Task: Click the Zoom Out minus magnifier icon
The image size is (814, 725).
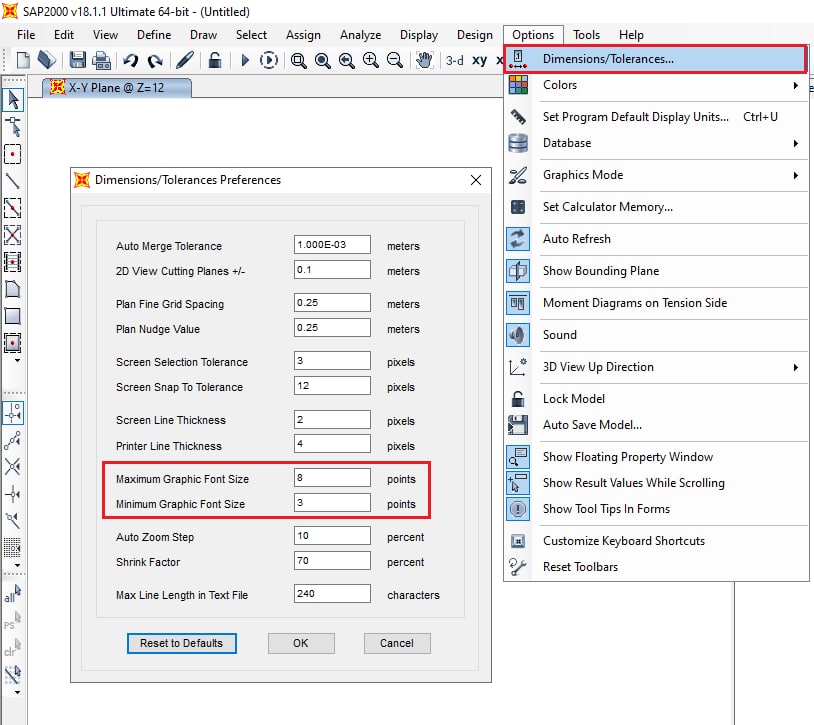Action: (395, 60)
